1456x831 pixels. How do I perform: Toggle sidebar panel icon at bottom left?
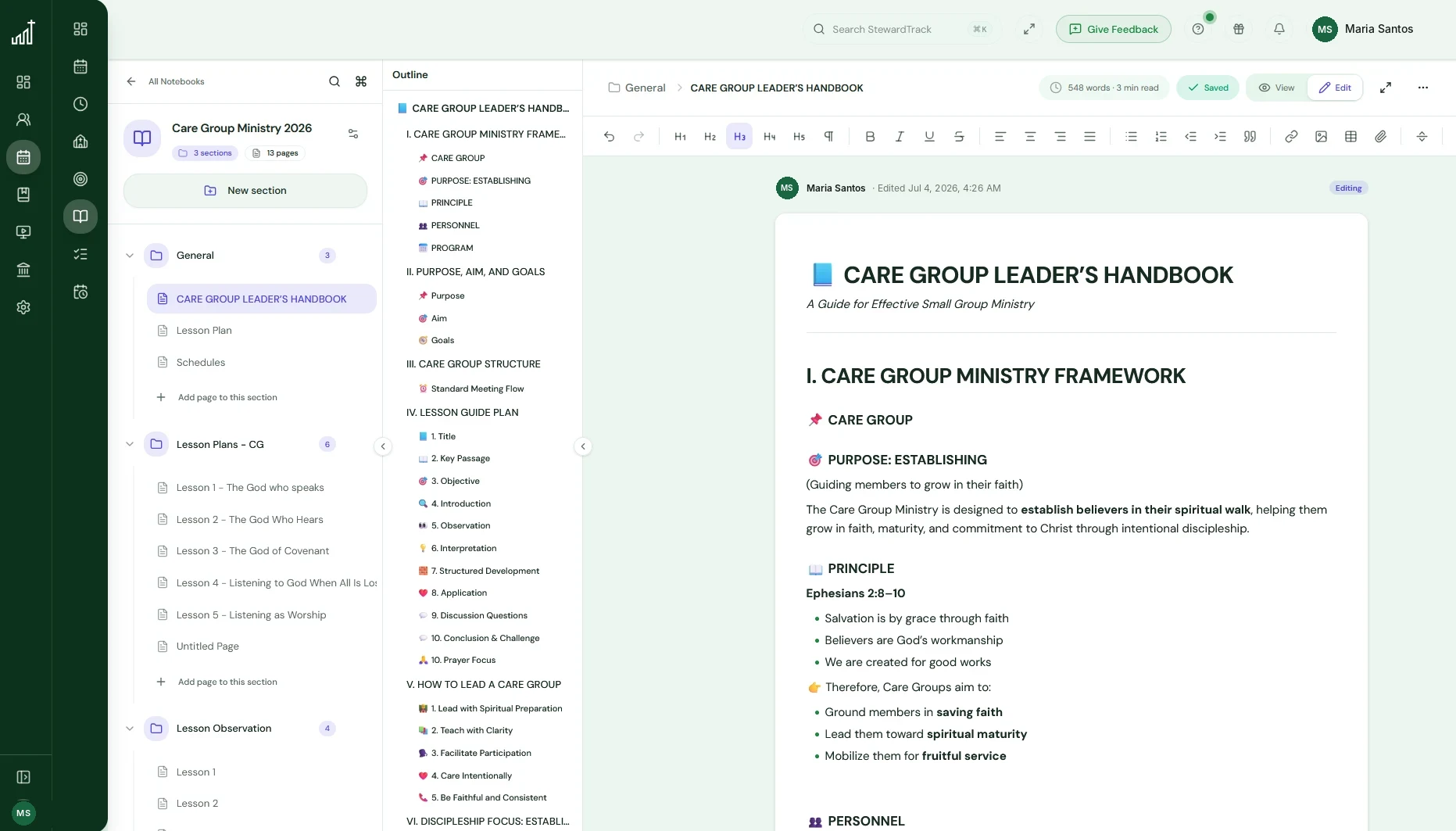pos(23,777)
